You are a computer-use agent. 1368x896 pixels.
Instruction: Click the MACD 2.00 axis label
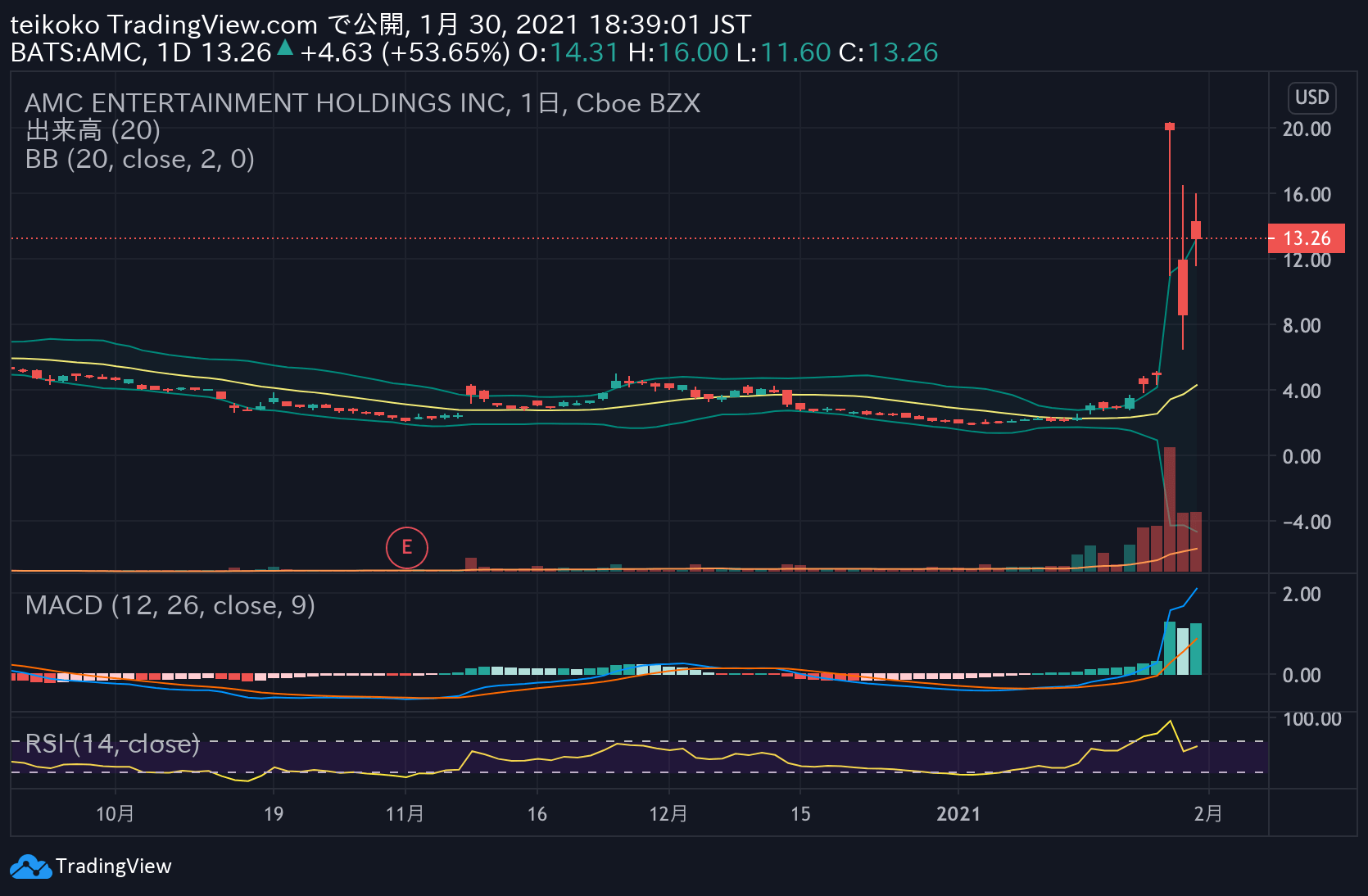[x=1302, y=595]
